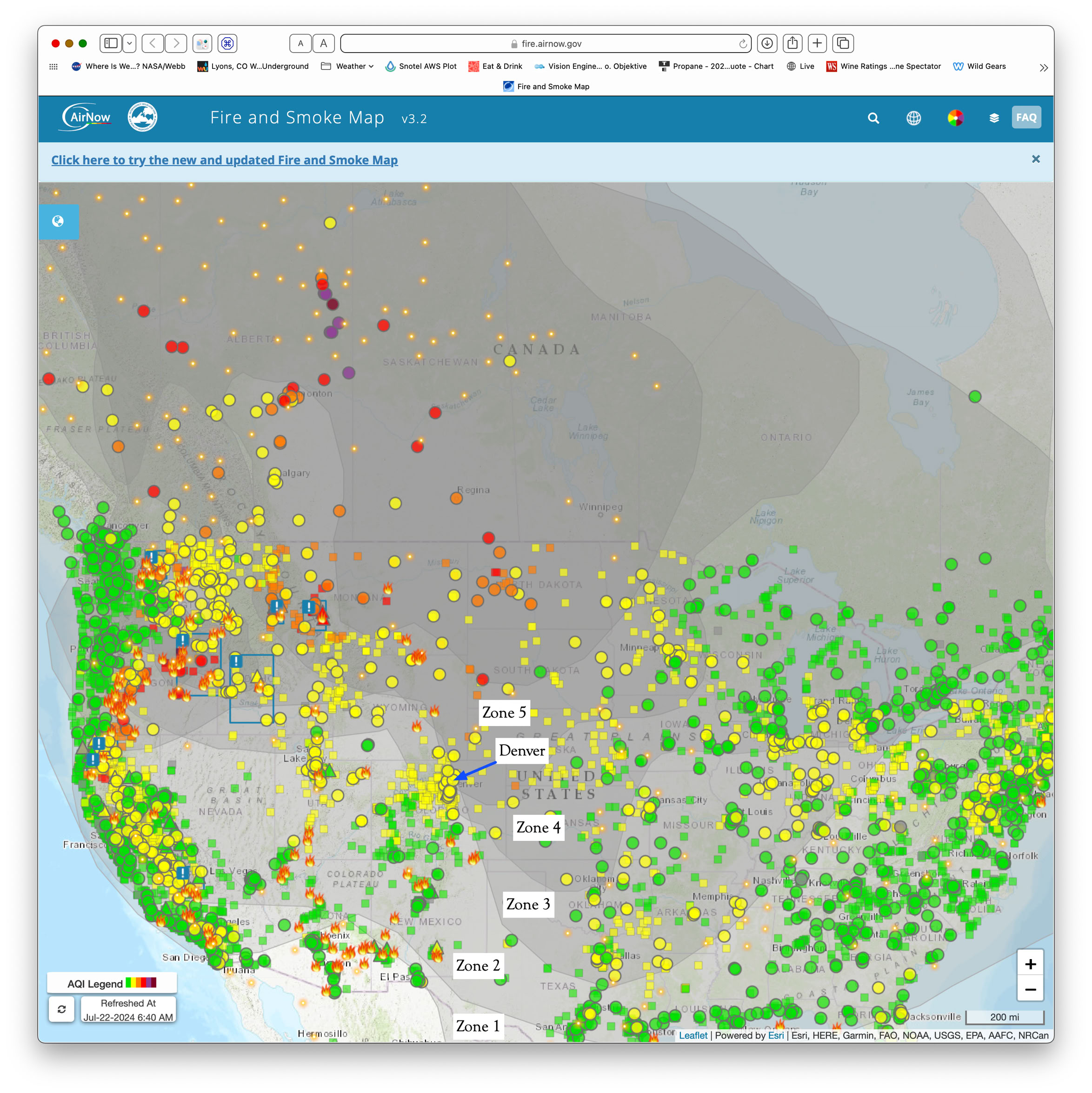The height and width of the screenshot is (1093, 1092).
Task: Open Snotel AWS Plot bookmark
Action: 421,66
